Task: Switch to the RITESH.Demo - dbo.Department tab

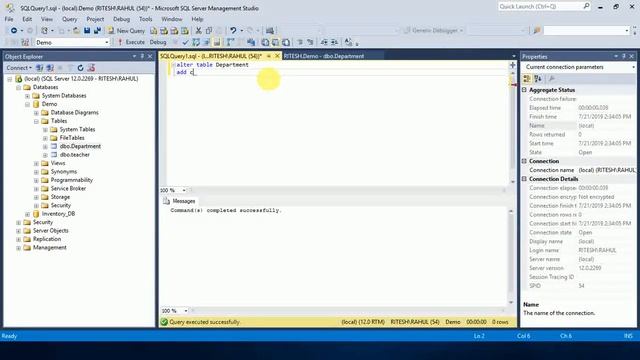Action: pyautogui.click(x=324, y=56)
